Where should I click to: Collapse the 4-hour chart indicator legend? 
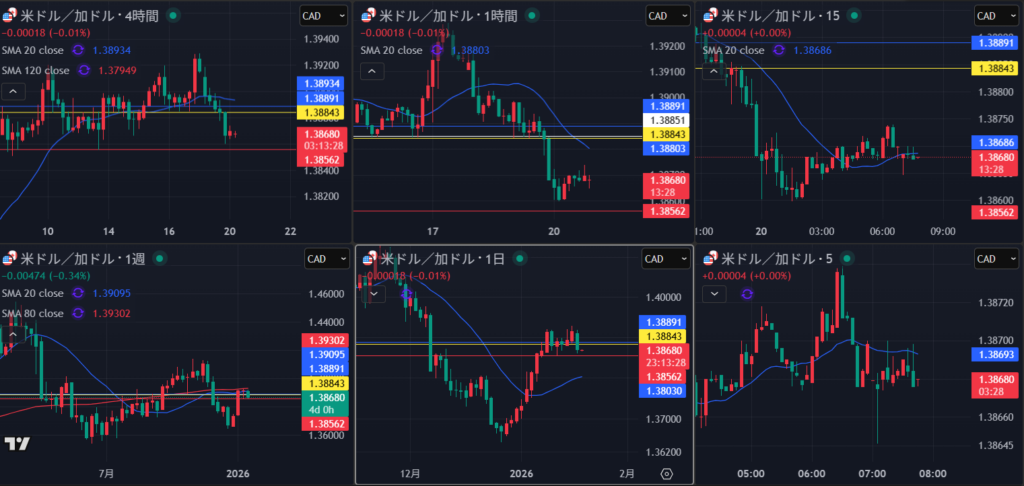pyautogui.click(x=14, y=91)
